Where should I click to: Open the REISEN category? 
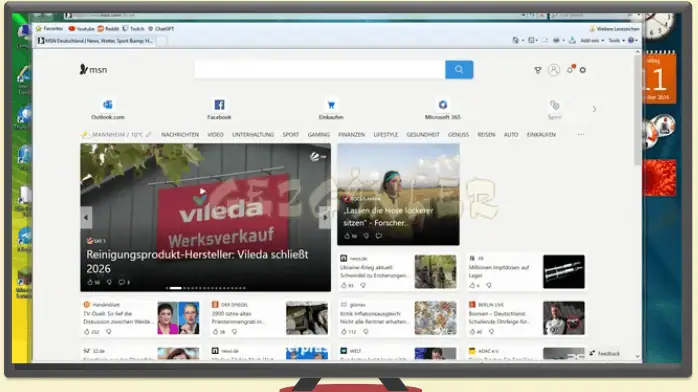coord(486,134)
